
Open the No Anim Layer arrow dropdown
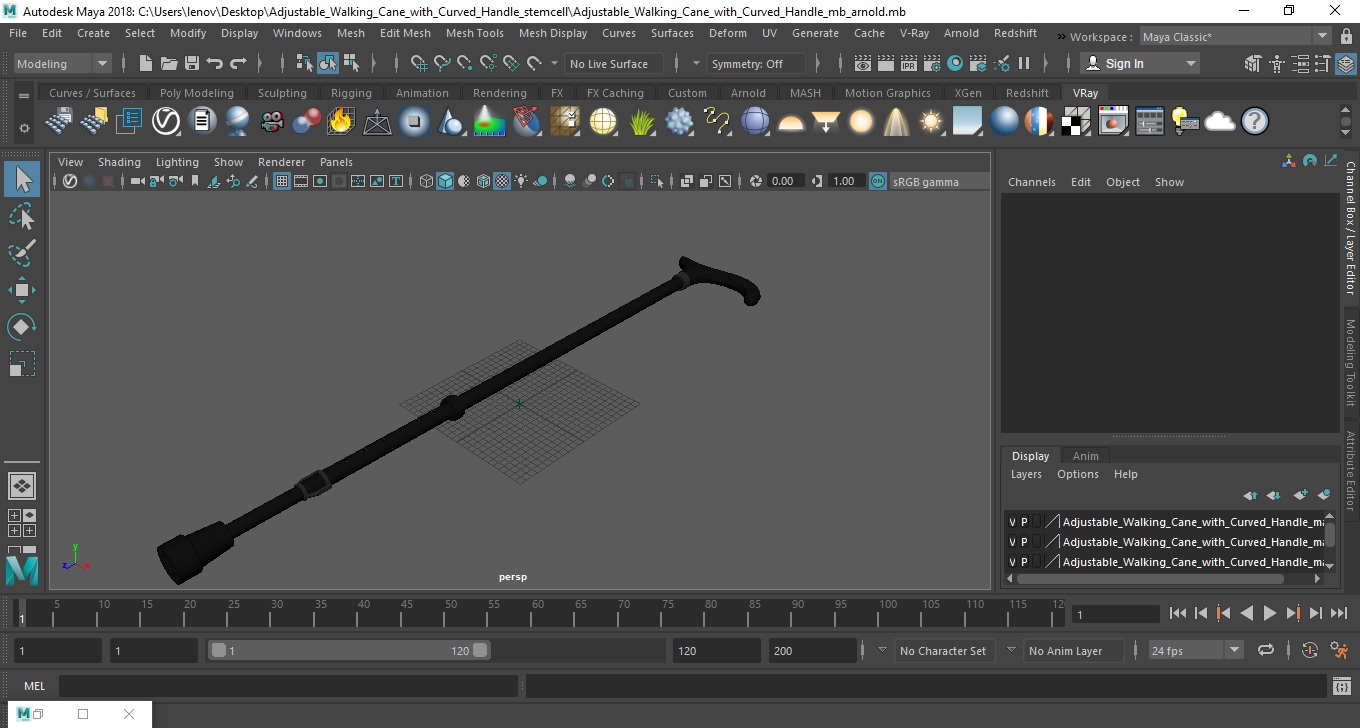point(1011,650)
